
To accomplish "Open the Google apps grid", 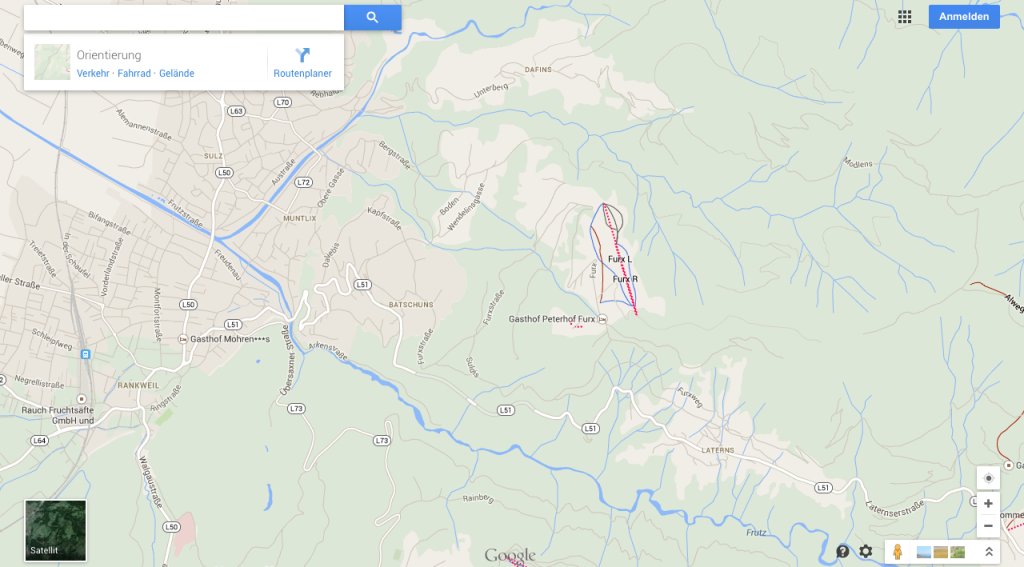I will coord(904,17).
